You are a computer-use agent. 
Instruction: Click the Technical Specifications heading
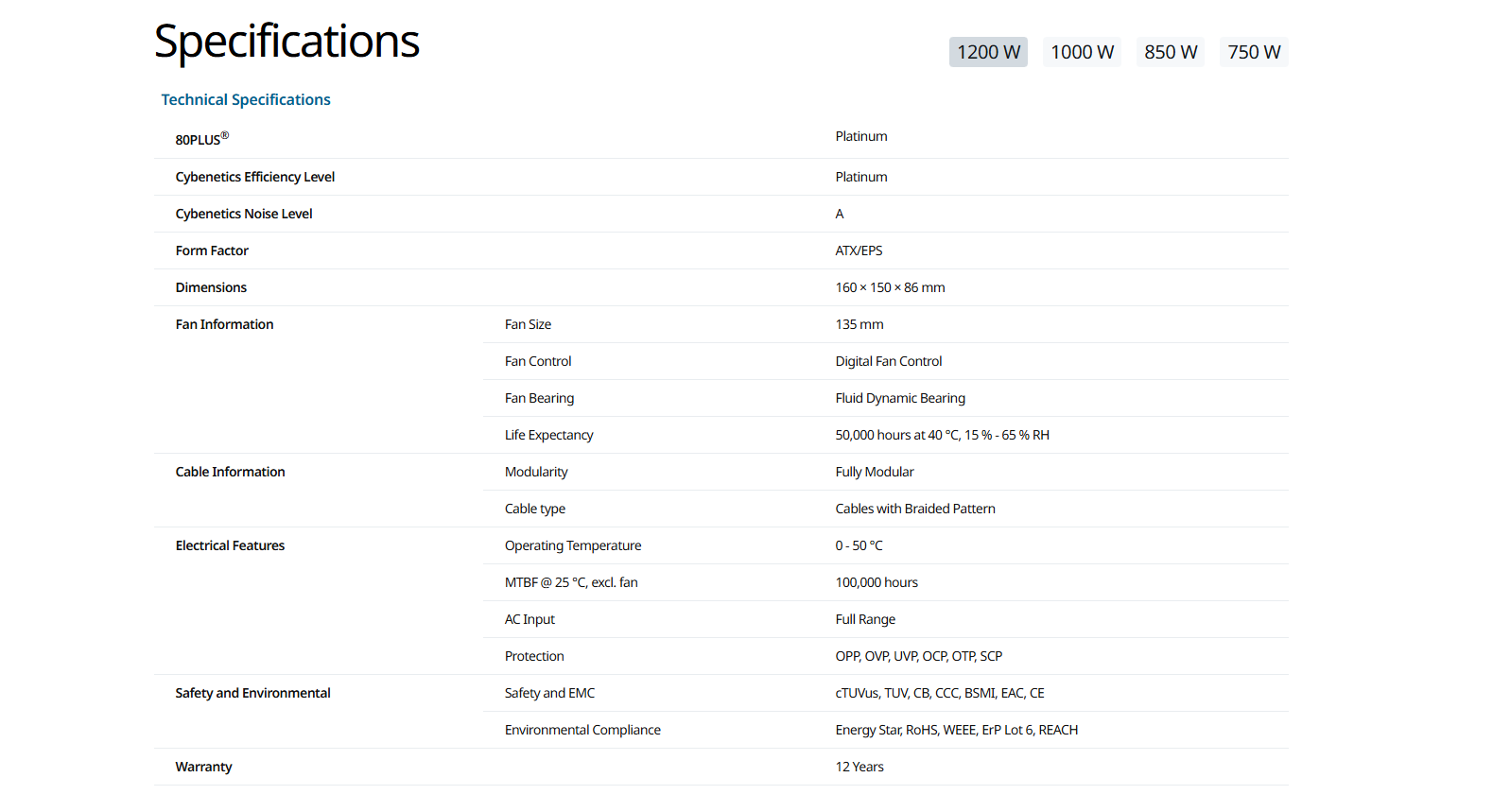pyautogui.click(x=246, y=100)
